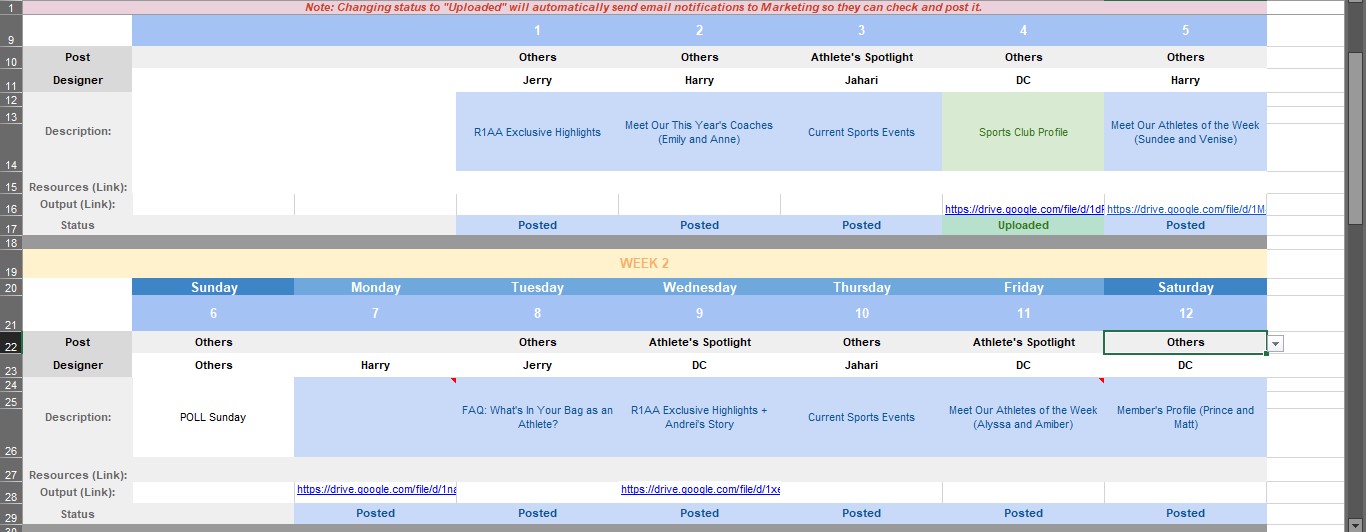Select Posted status under day 2
1366x532 pixels.
700,225
